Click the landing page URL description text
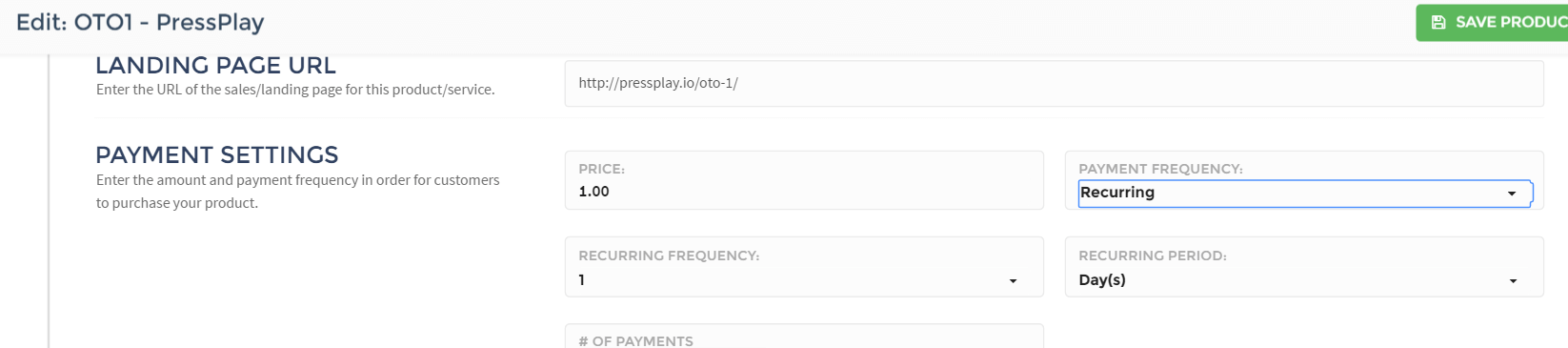Screen dimensions: 1568x348 (x=295, y=90)
